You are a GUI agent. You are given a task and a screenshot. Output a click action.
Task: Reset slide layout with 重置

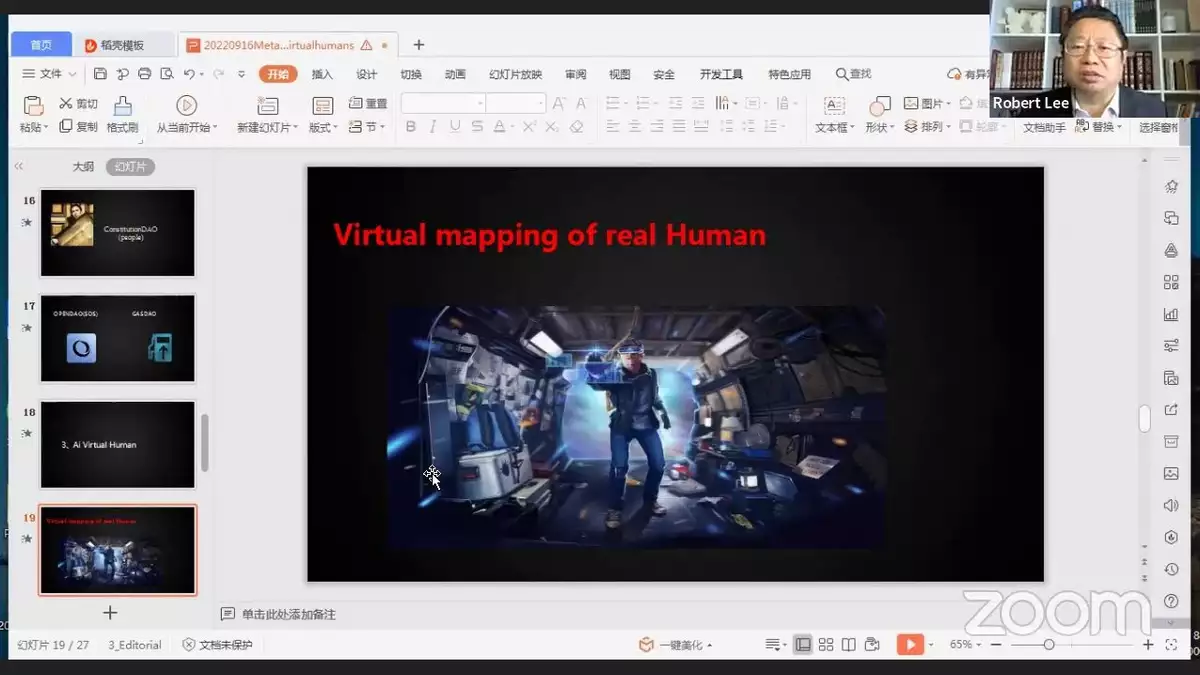368,104
